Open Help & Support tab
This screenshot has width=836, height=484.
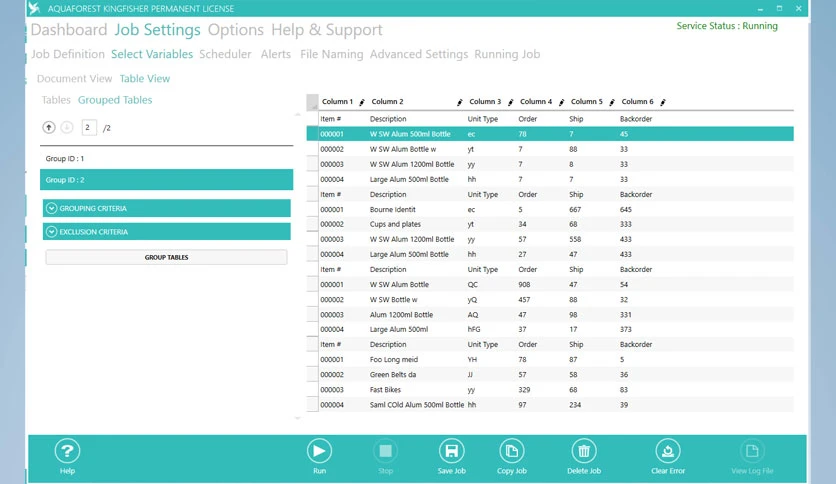pos(326,30)
